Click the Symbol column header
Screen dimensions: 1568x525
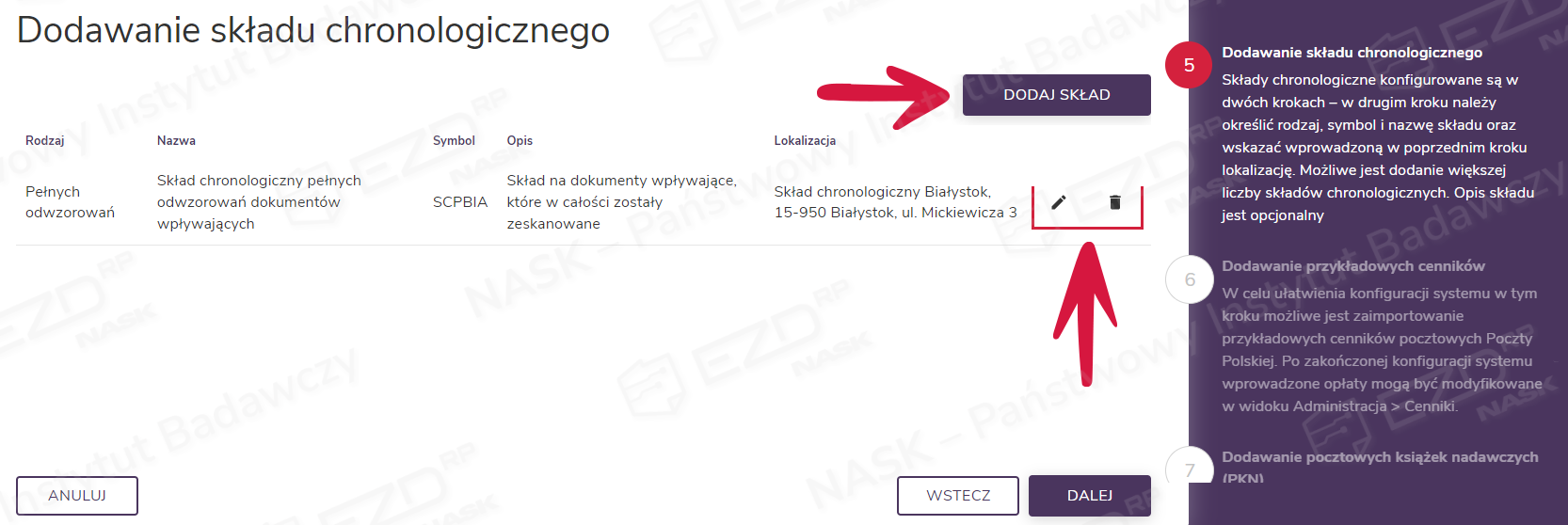click(454, 141)
